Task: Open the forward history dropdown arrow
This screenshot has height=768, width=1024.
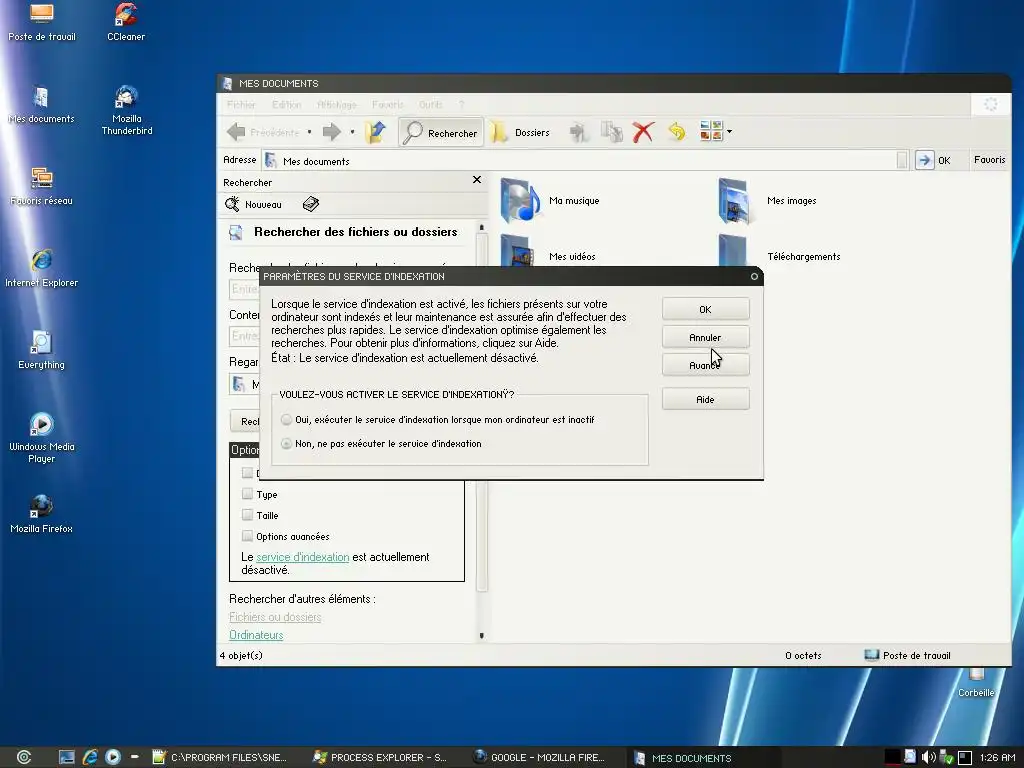Action: click(352, 132)
